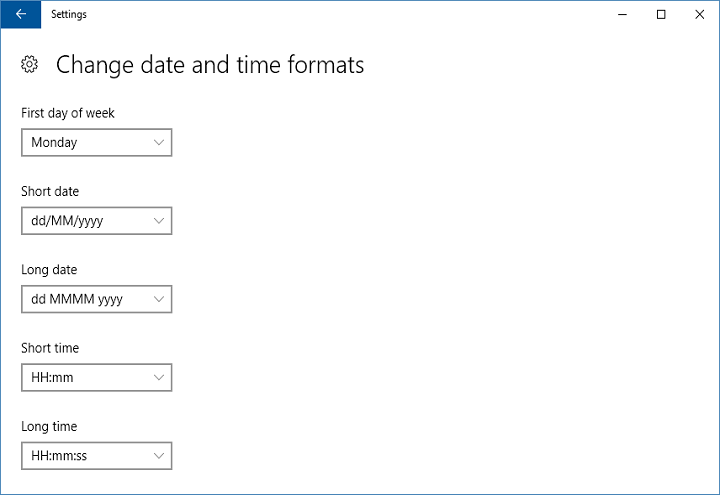720x495 pixels.
Task: Click the 'Settings' title in the title bar
Action: click(x=69, y=14)
